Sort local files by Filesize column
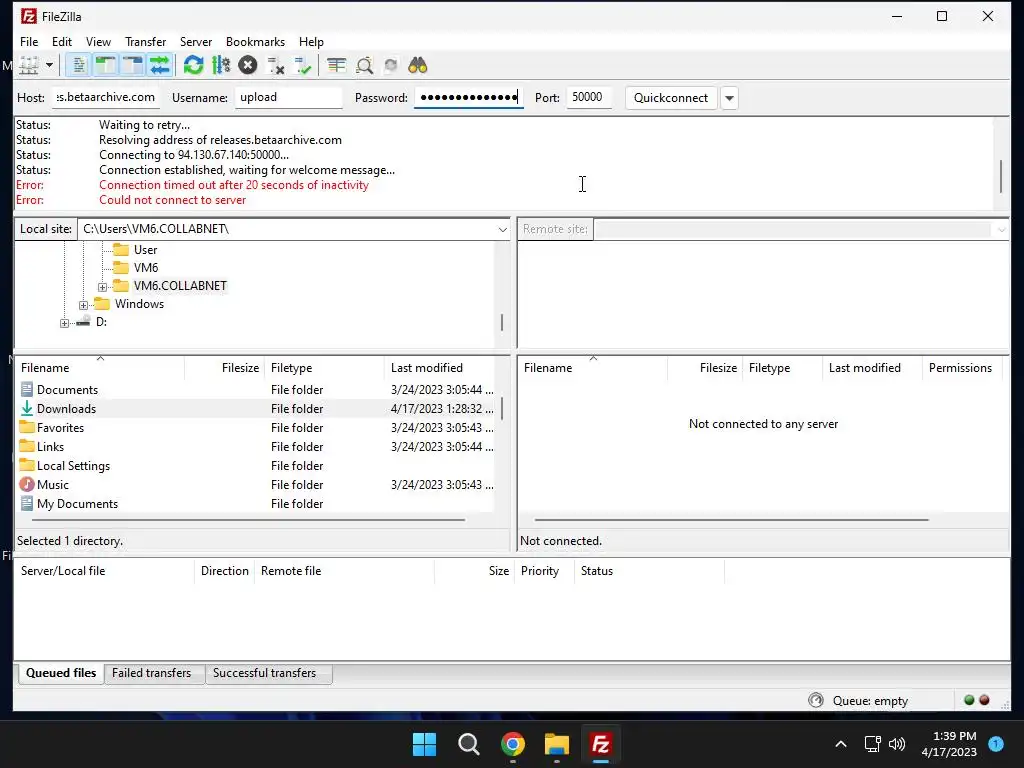1024x768 pixels. click(225, 368)
